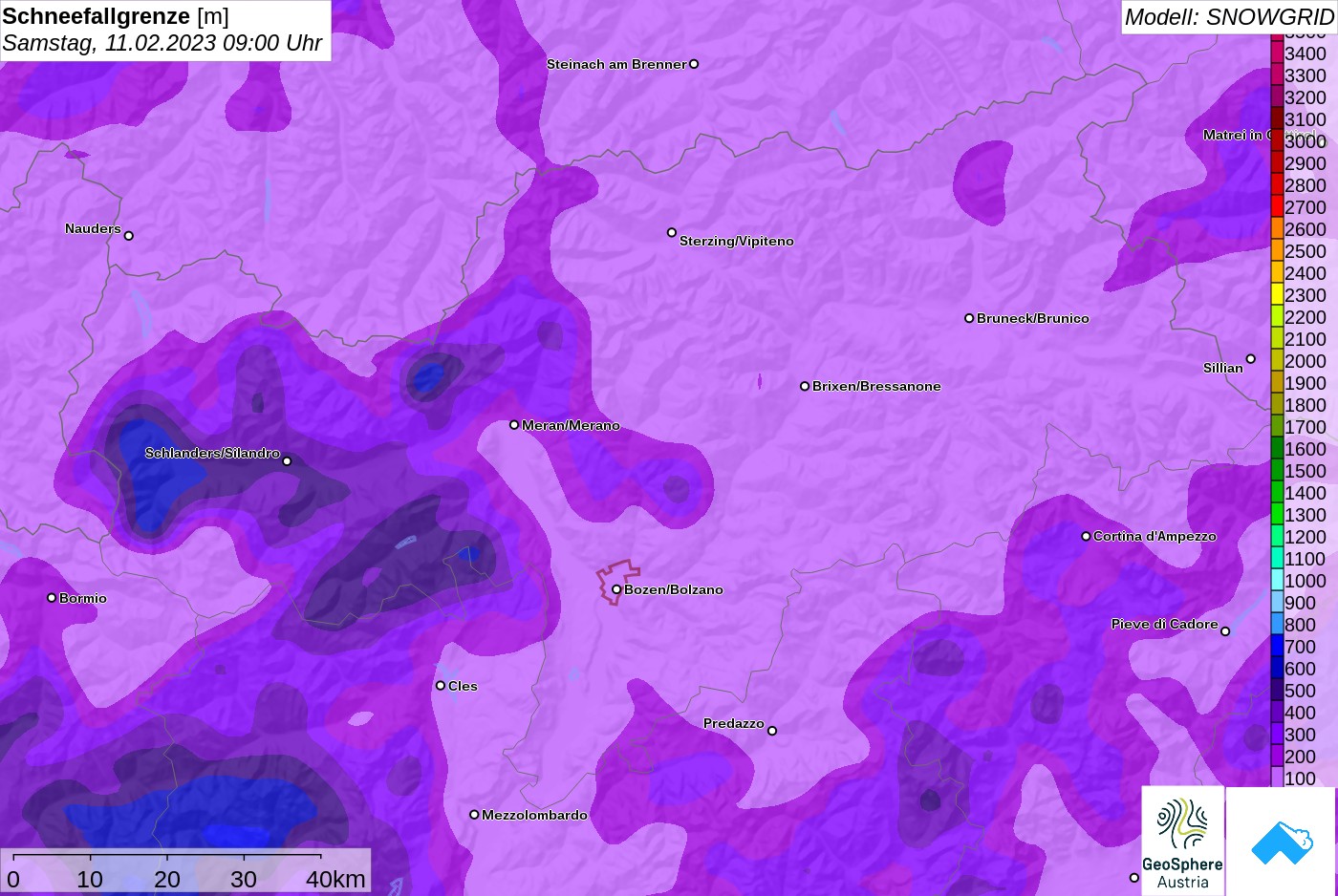This screenshot has height=896, width=1338.
Task: Select the 1500 m green legend swatch
Action: (1277, 470)
